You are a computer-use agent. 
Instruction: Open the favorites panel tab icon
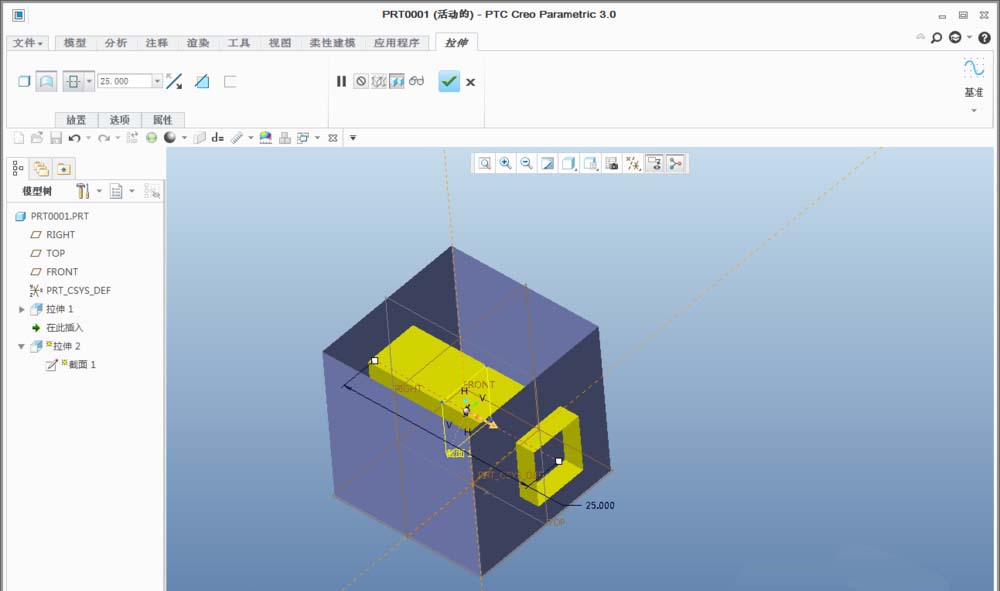click(x=64, y=169)
